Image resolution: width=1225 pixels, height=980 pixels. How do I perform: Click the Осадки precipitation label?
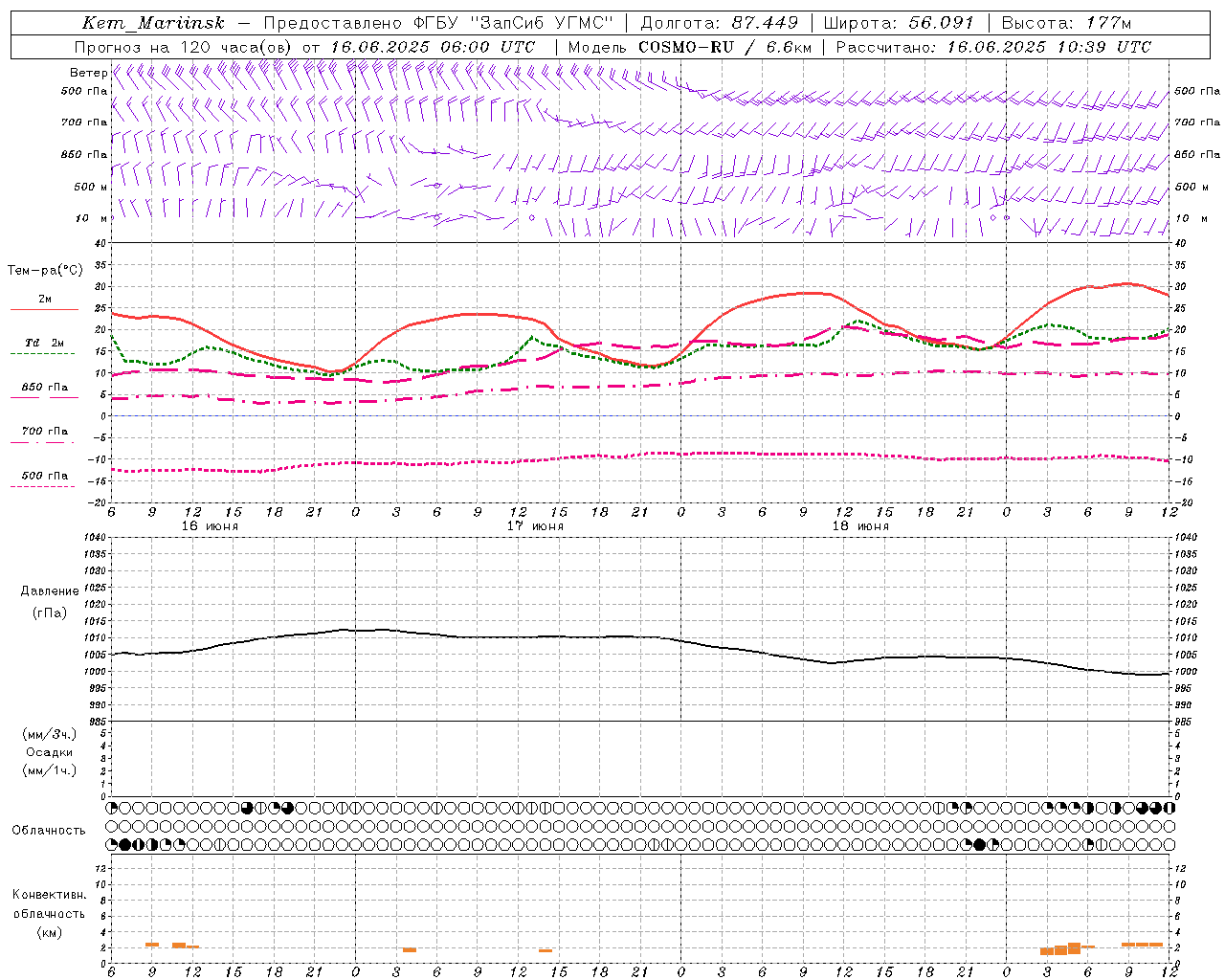point(50,752)
